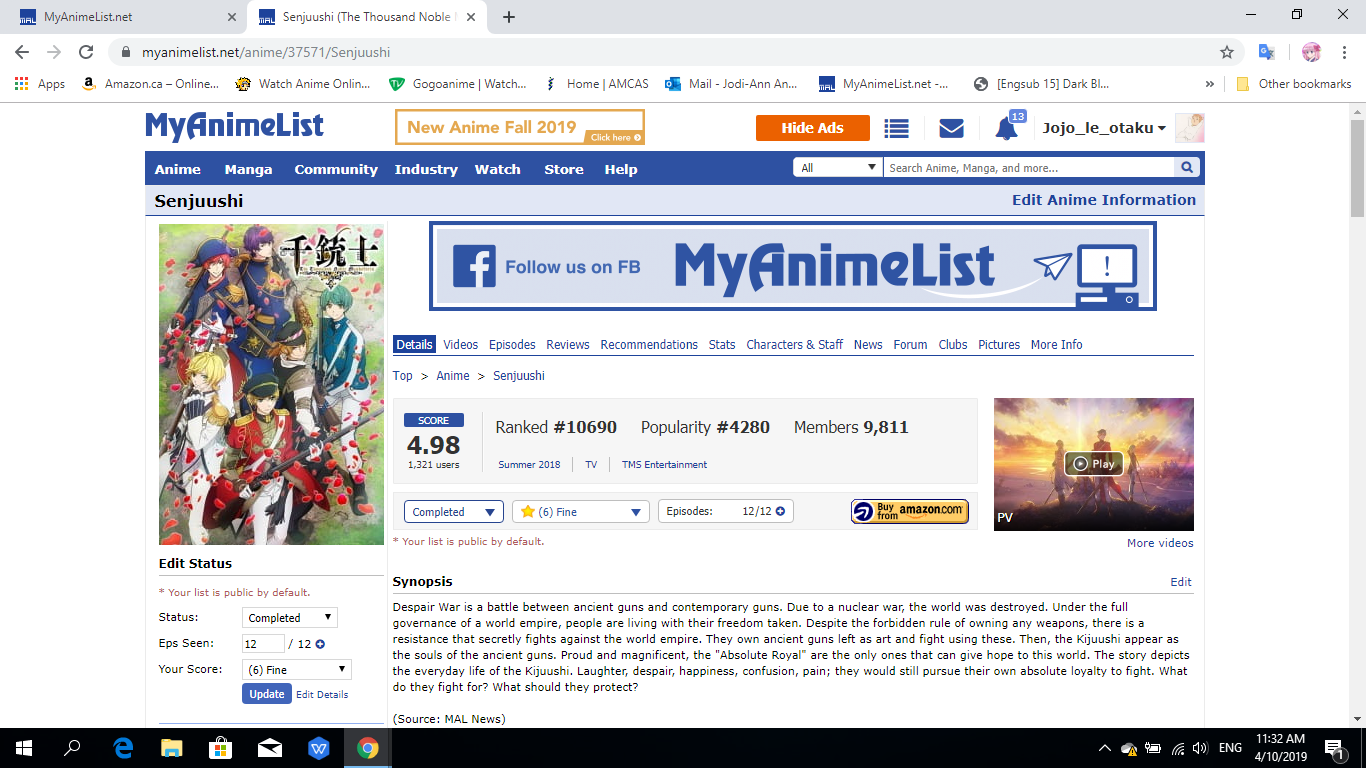Open the speaker icon in system tray
The image size is (1366, 768).
pyautogui.click(x=1199, y=747)
